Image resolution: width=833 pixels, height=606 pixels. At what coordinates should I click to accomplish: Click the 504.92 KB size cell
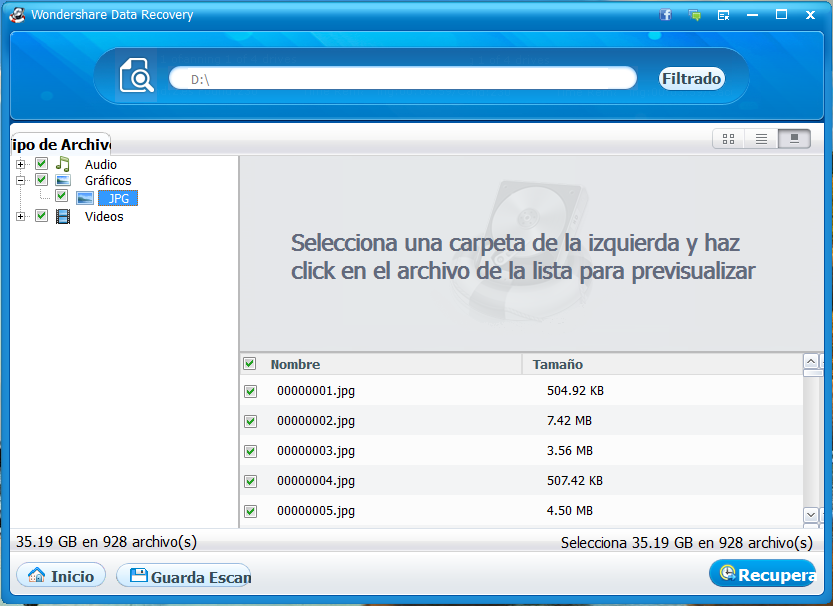[575, 391]
